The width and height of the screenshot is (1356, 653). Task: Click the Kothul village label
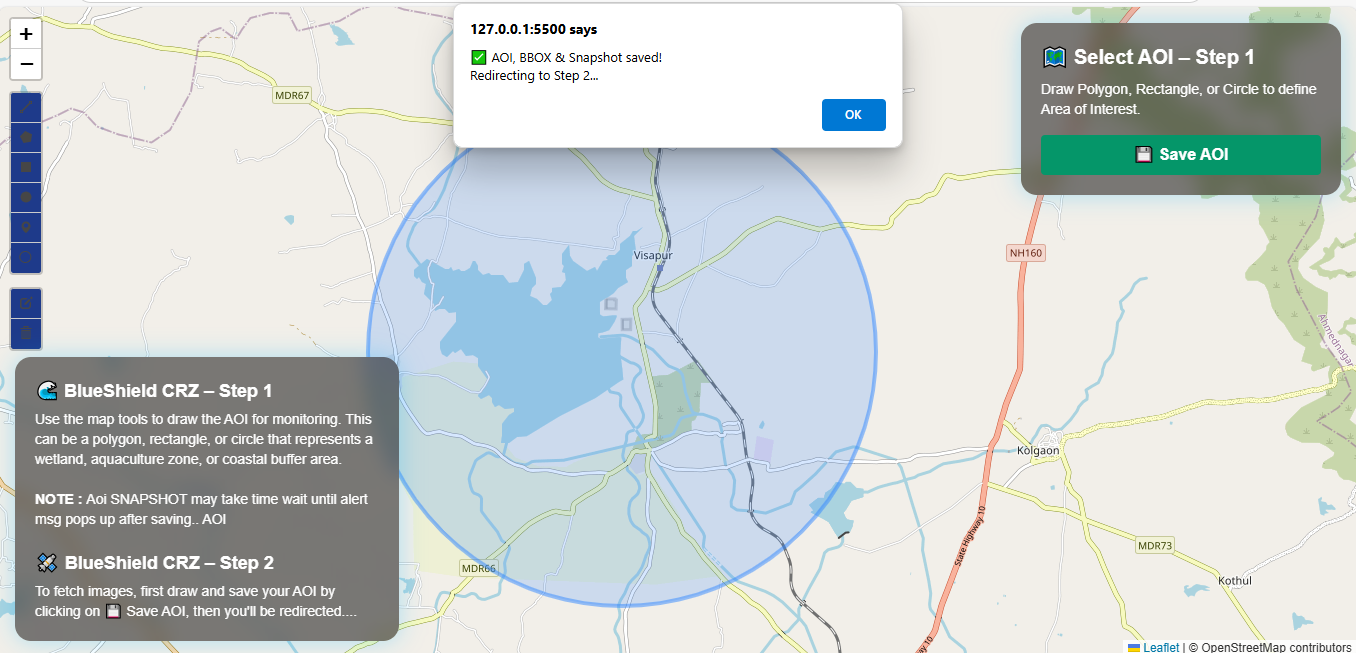[x=1234, y=580]
